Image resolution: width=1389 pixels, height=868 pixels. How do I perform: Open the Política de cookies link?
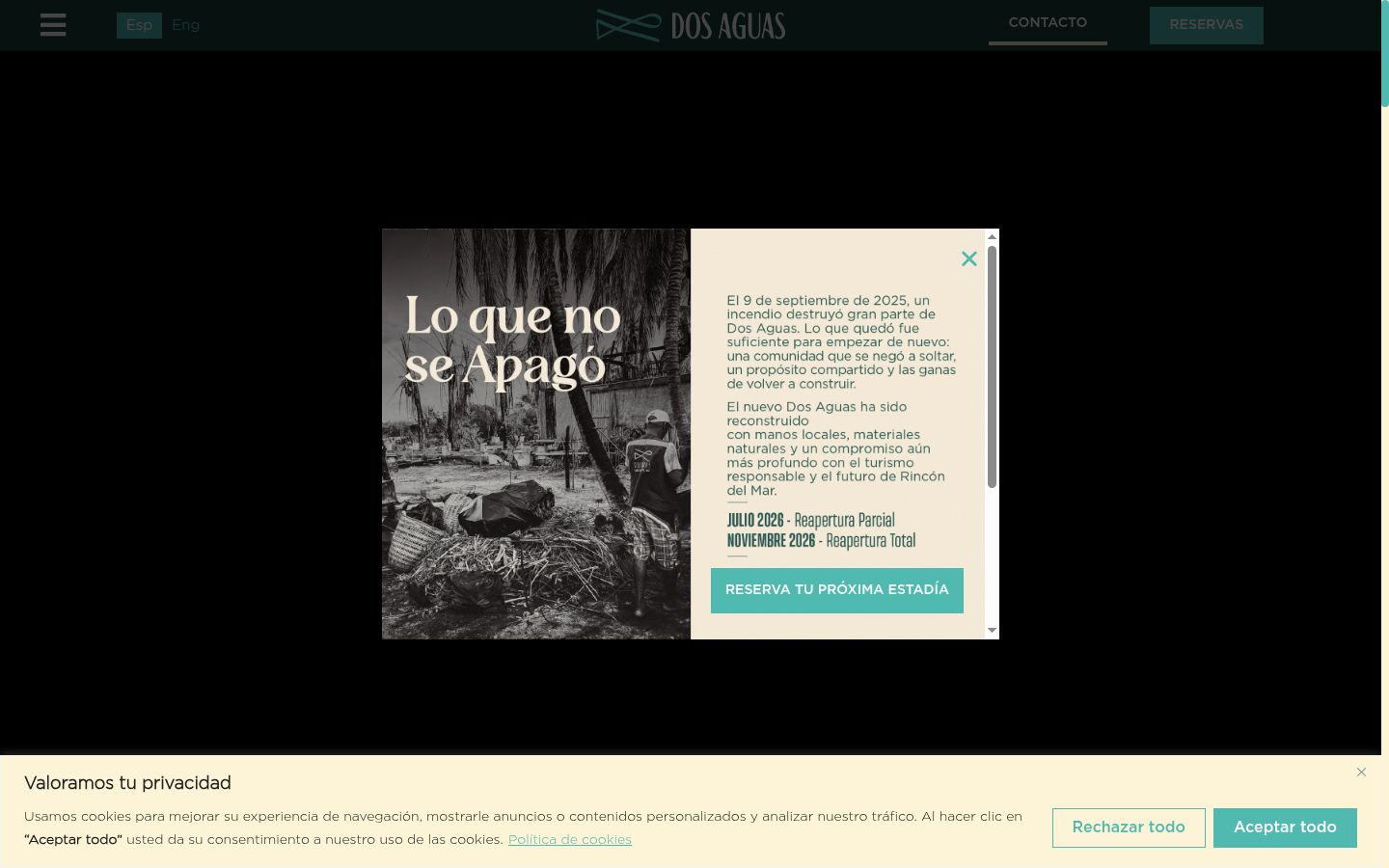tap(570, 840)
